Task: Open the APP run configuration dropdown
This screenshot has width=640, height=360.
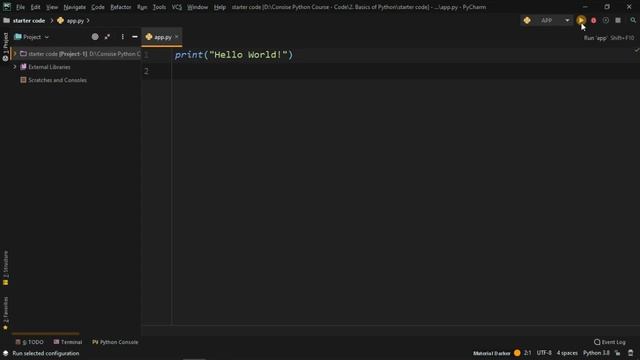Action: coord(567,20)
